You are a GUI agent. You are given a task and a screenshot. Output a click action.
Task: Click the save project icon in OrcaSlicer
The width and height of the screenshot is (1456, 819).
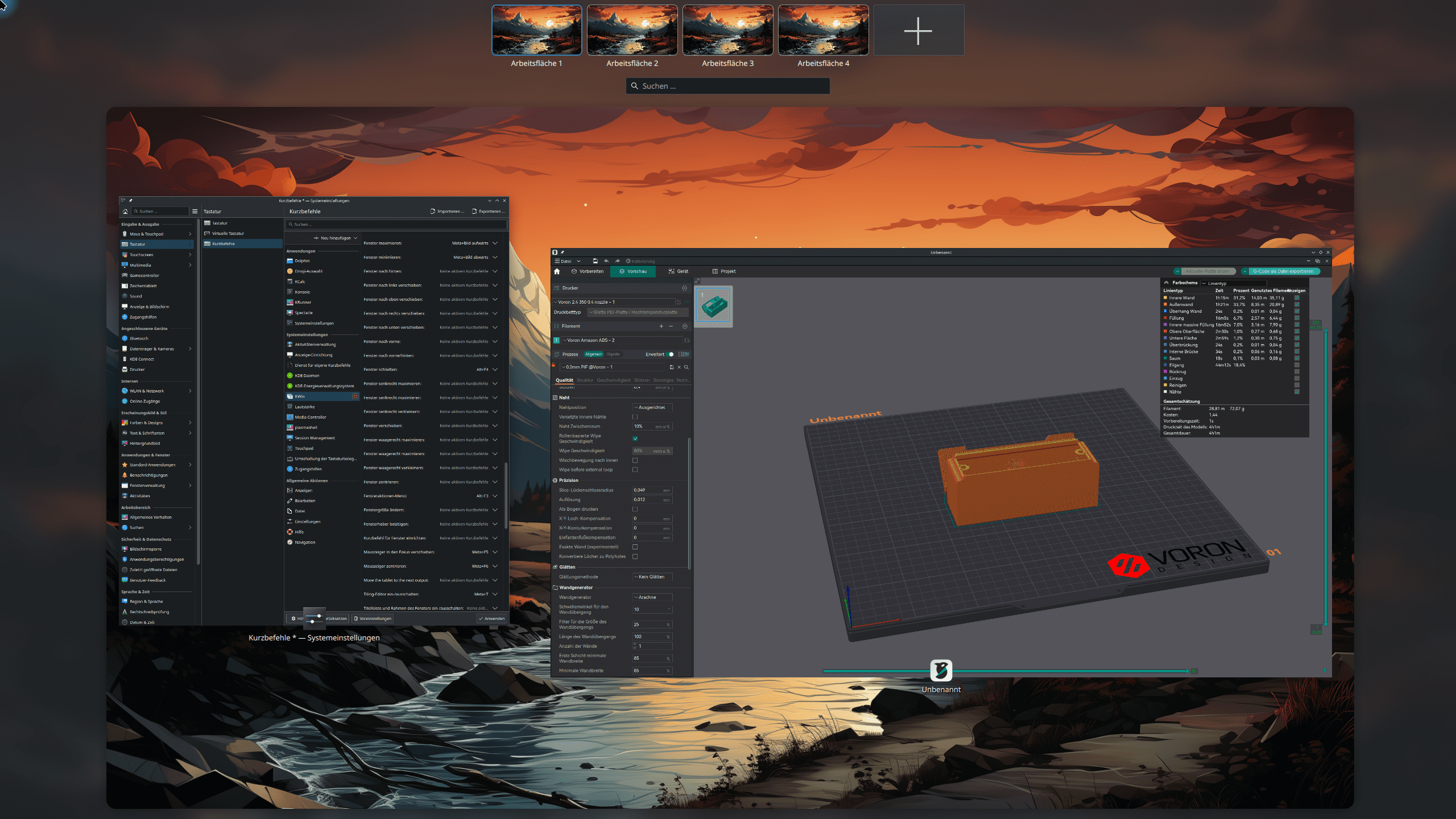coord(595,261)
